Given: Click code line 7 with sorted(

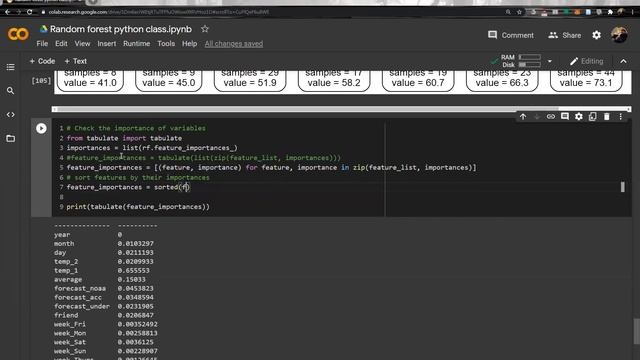Looking at the screenshot, I should point(128,187).
